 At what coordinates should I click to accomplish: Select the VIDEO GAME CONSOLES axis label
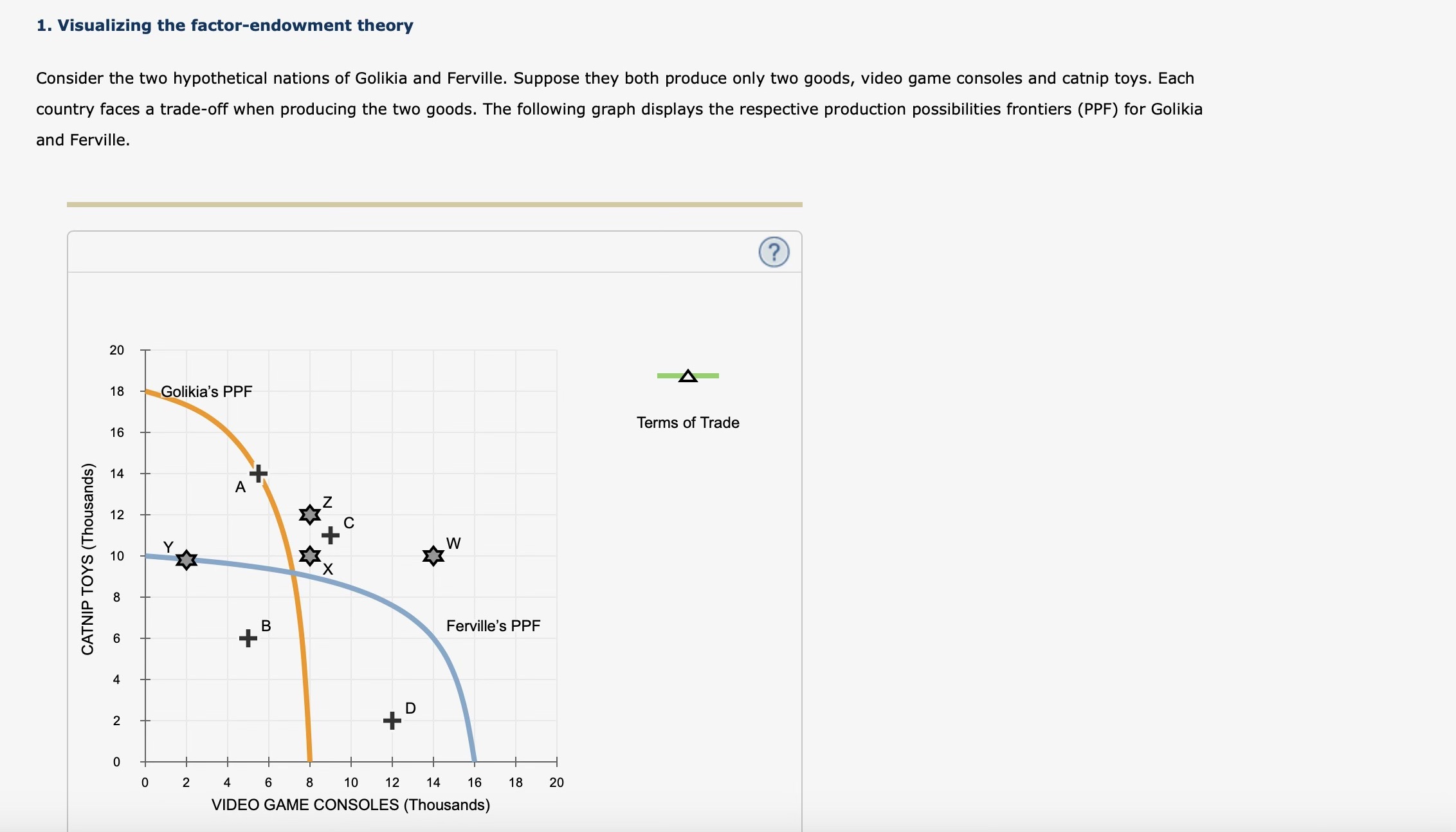350,804
